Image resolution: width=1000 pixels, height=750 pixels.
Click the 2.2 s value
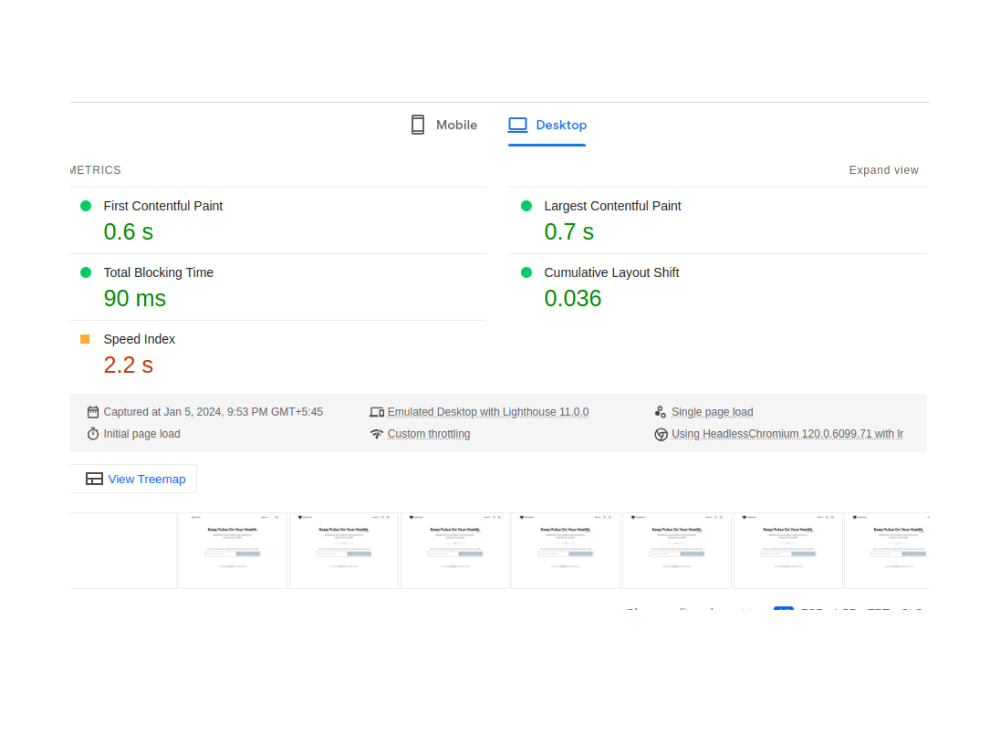click(x=128, y=365)
